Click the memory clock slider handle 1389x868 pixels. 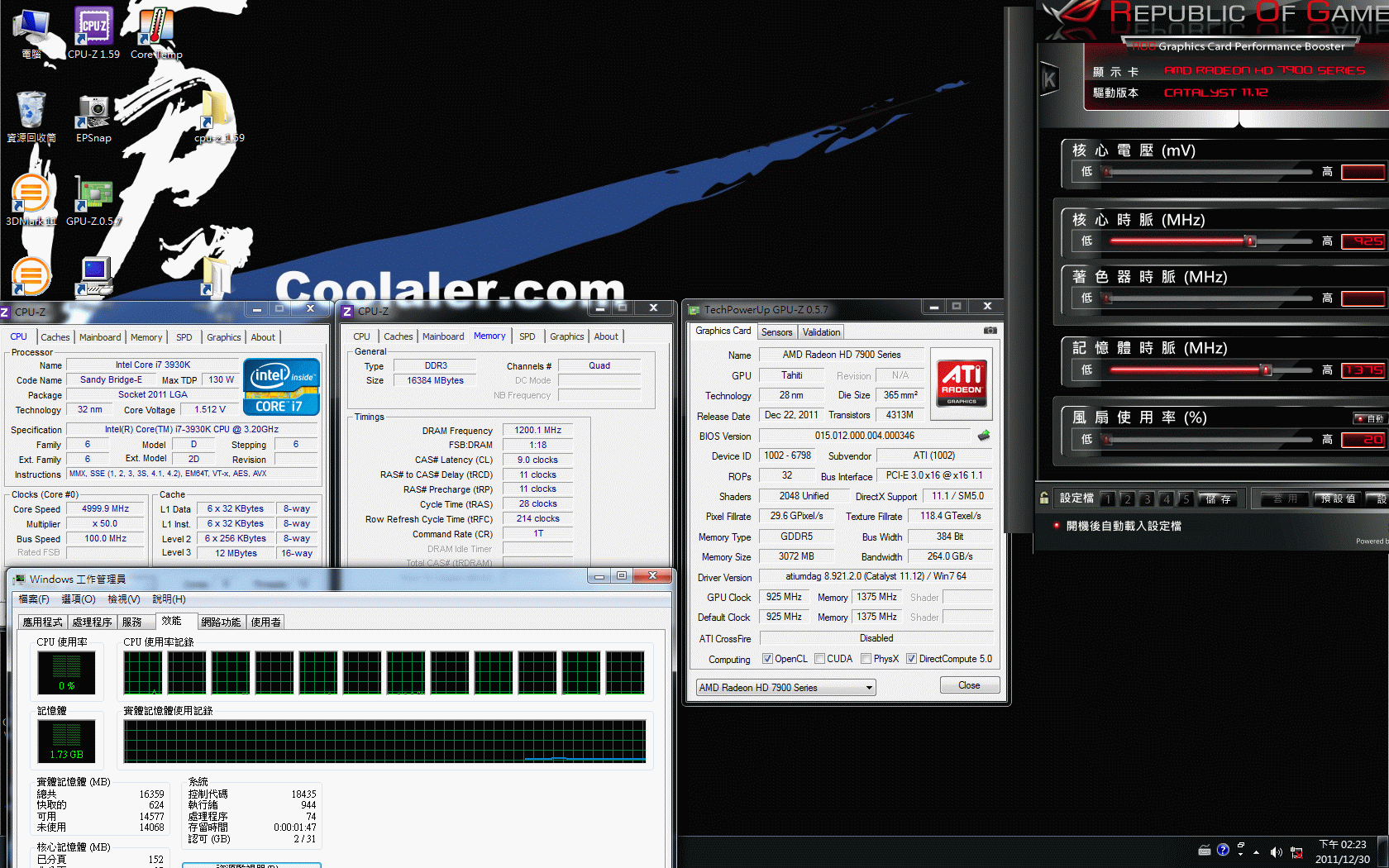(x=1267, y=370)
